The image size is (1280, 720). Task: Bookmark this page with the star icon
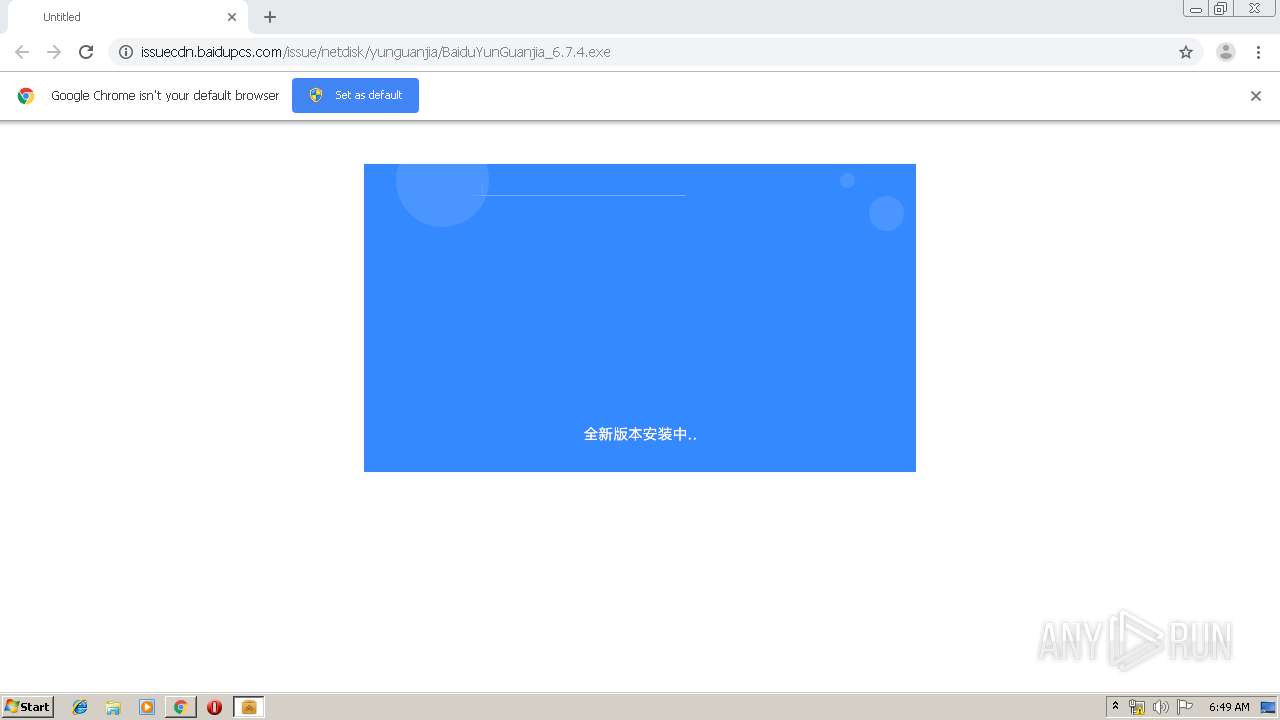click(1186, 52)
